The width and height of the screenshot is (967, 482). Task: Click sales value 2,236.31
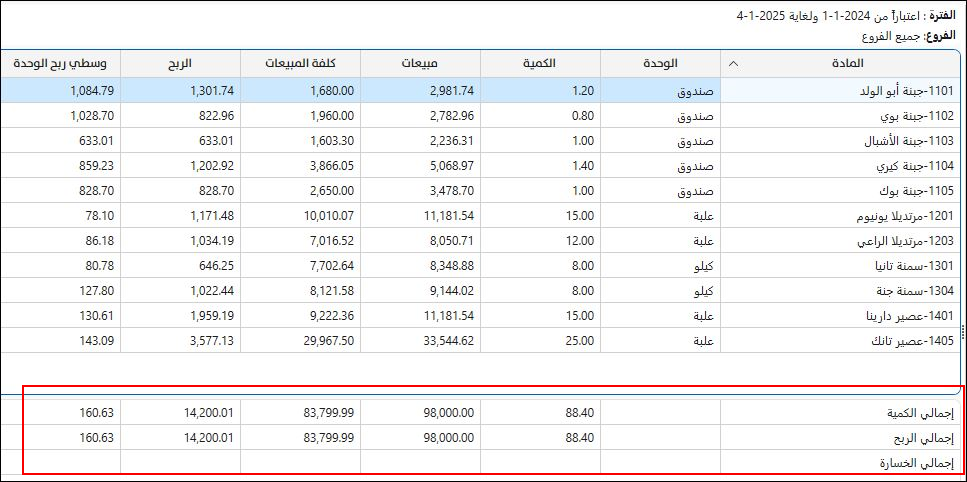[x=453, y=141]
